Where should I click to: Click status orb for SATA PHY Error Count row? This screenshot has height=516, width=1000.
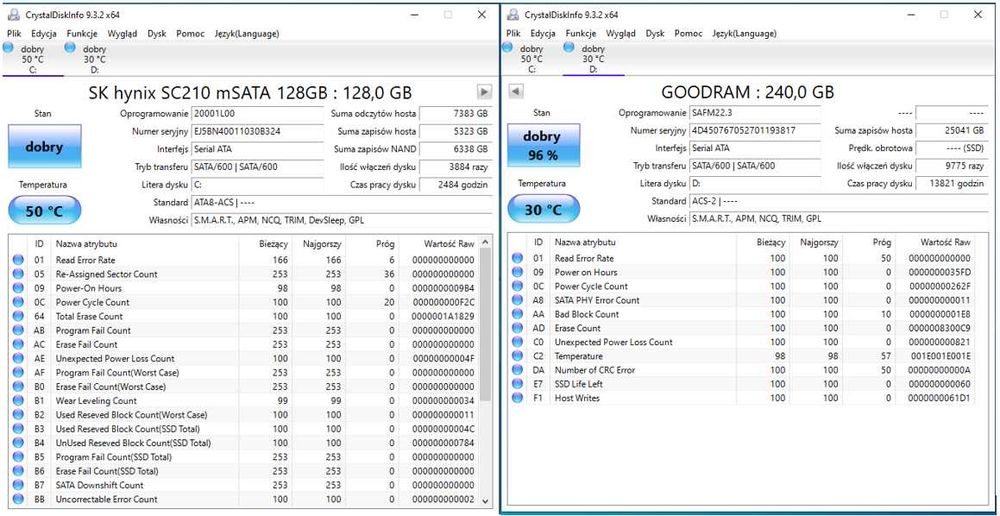click(x=517, y=300)
